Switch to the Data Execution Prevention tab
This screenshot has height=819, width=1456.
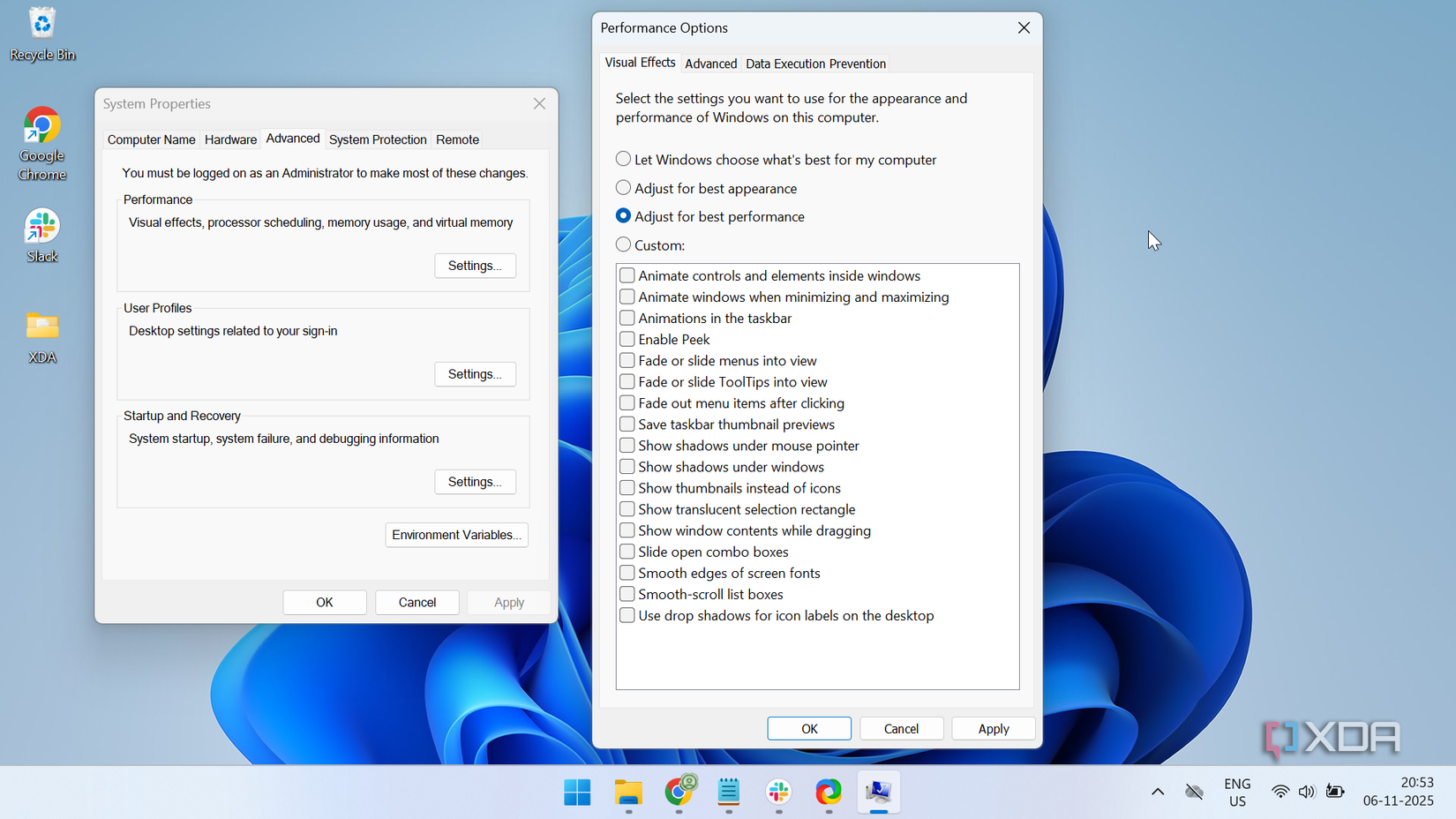tap(814, 63)
